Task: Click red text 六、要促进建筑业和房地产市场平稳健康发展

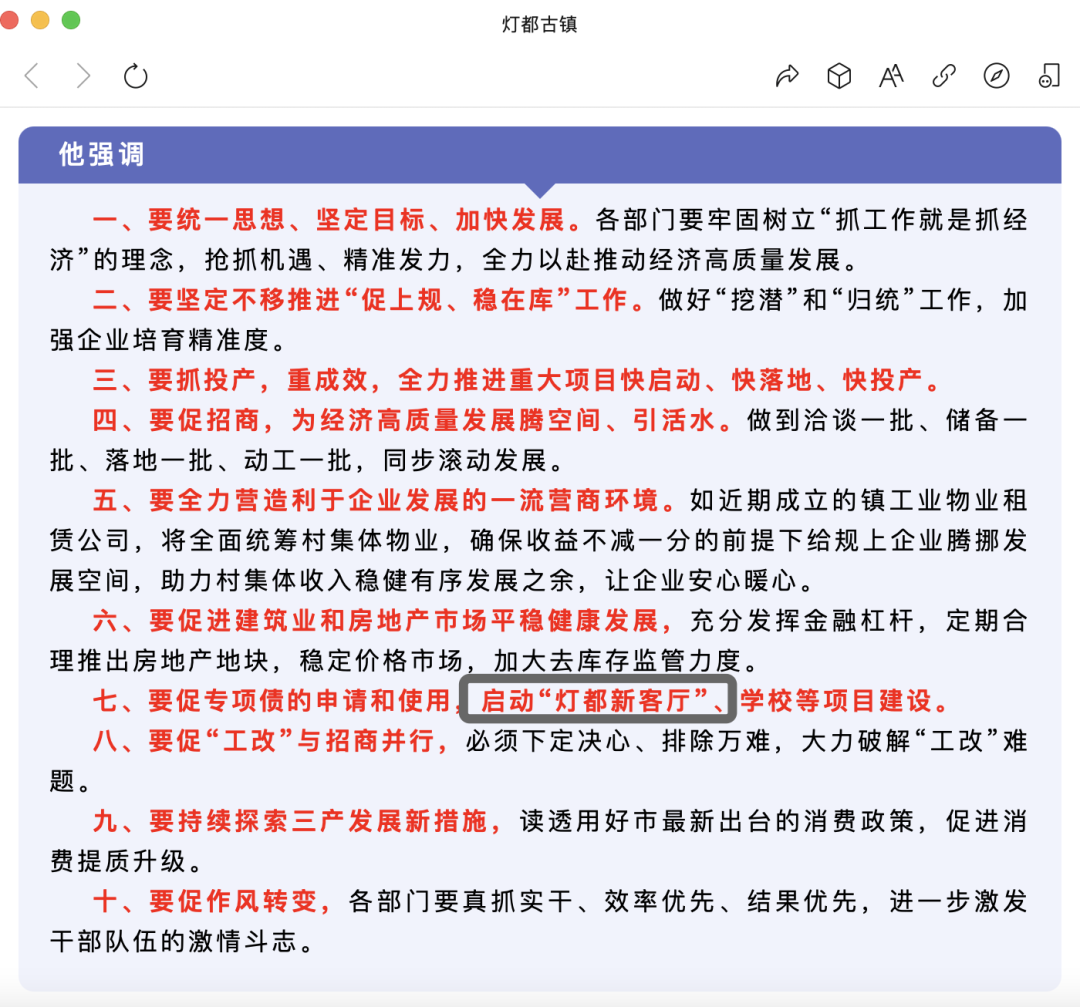Action: click(x=375, y=620)
